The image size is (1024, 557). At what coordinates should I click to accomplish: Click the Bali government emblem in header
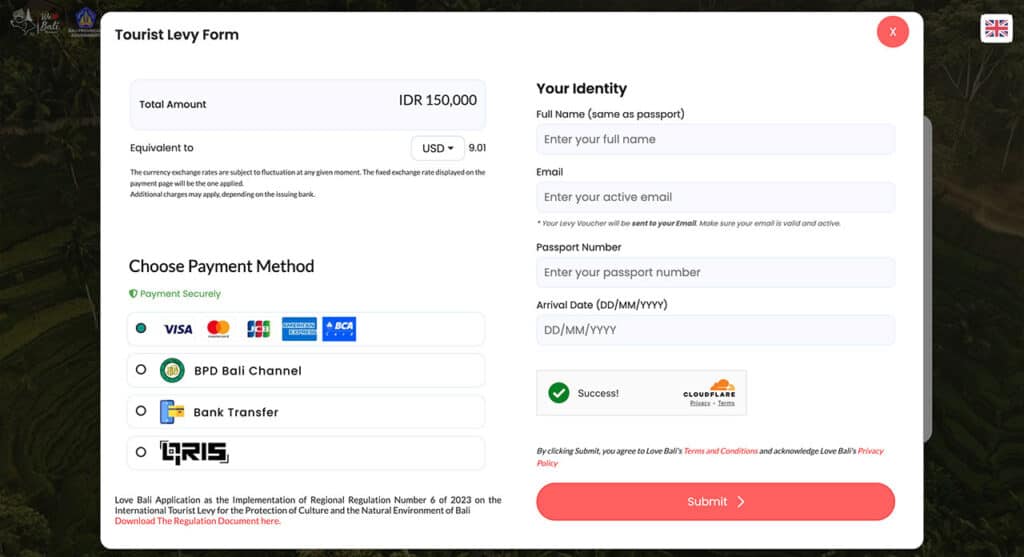point(85,22)
